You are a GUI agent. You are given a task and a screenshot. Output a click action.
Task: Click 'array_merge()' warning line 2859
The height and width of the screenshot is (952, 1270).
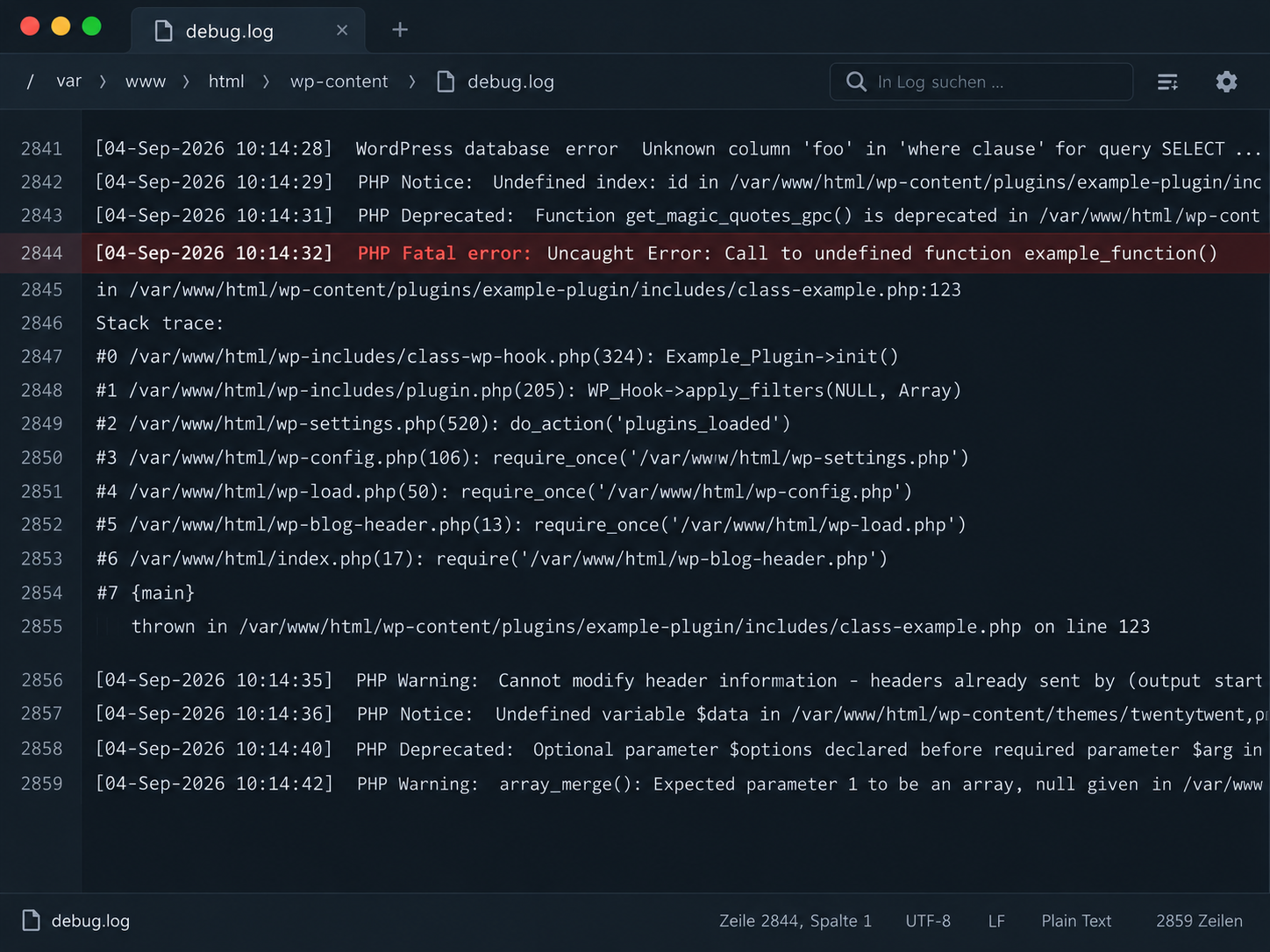point(677,784)
